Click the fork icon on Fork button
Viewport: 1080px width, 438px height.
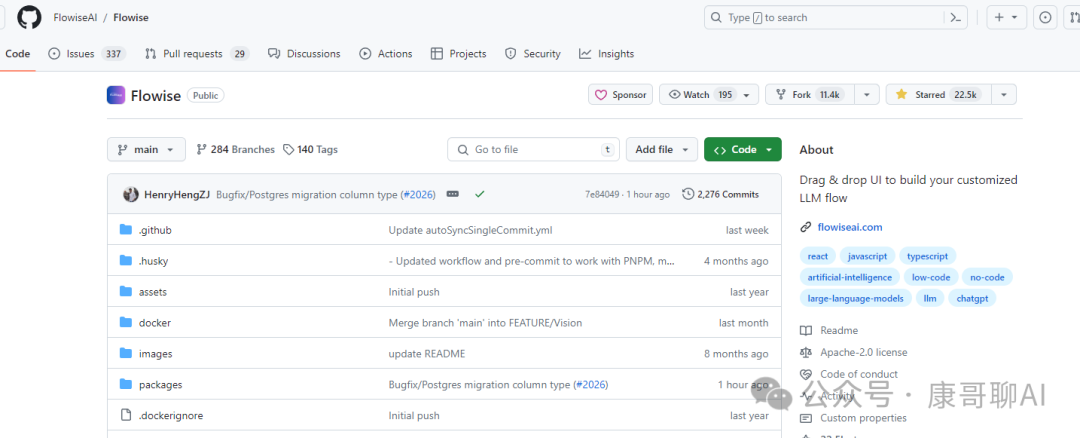[x=780, y=95]
